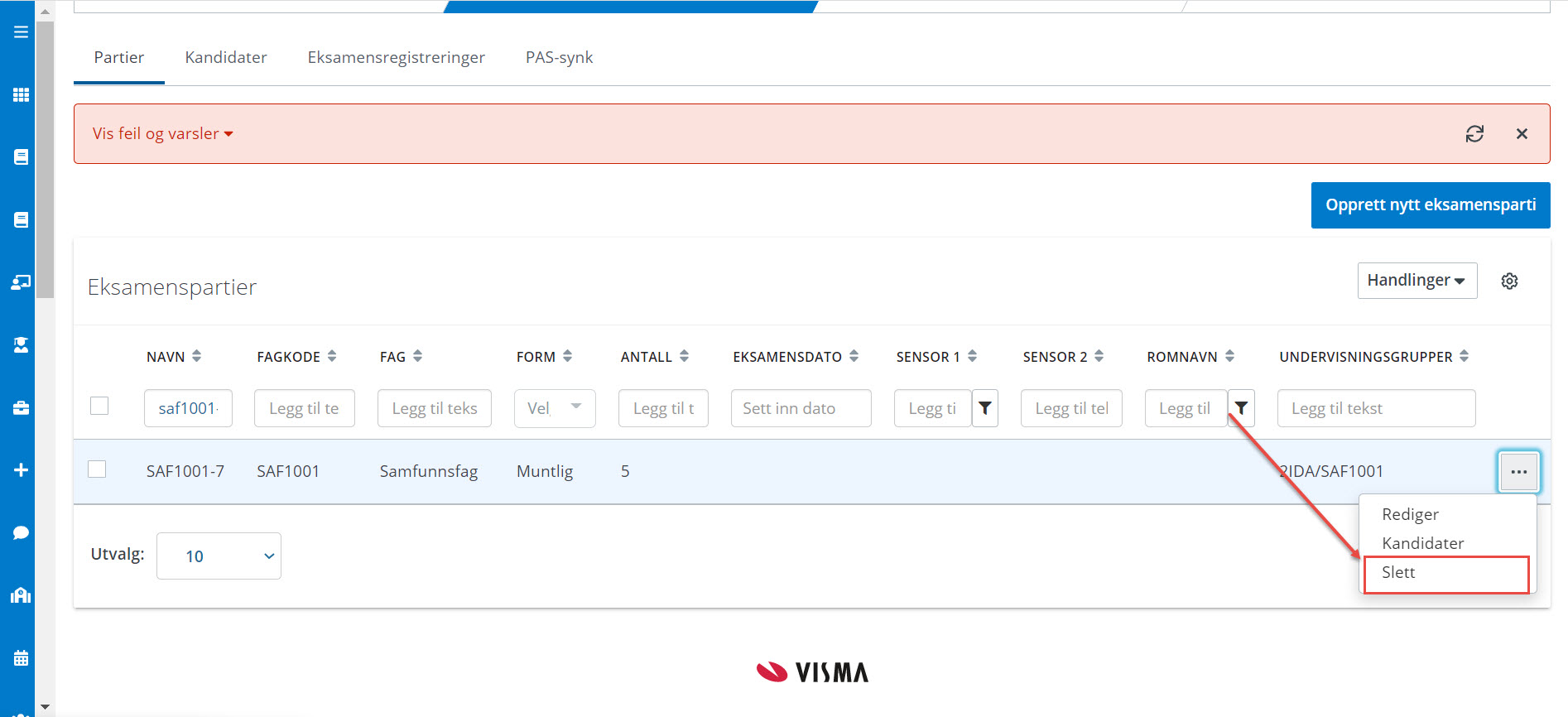The height and width of the screenshot is (717, 1568).
Task: Switch to the Kandidater tab
Action: coord(226,57)
